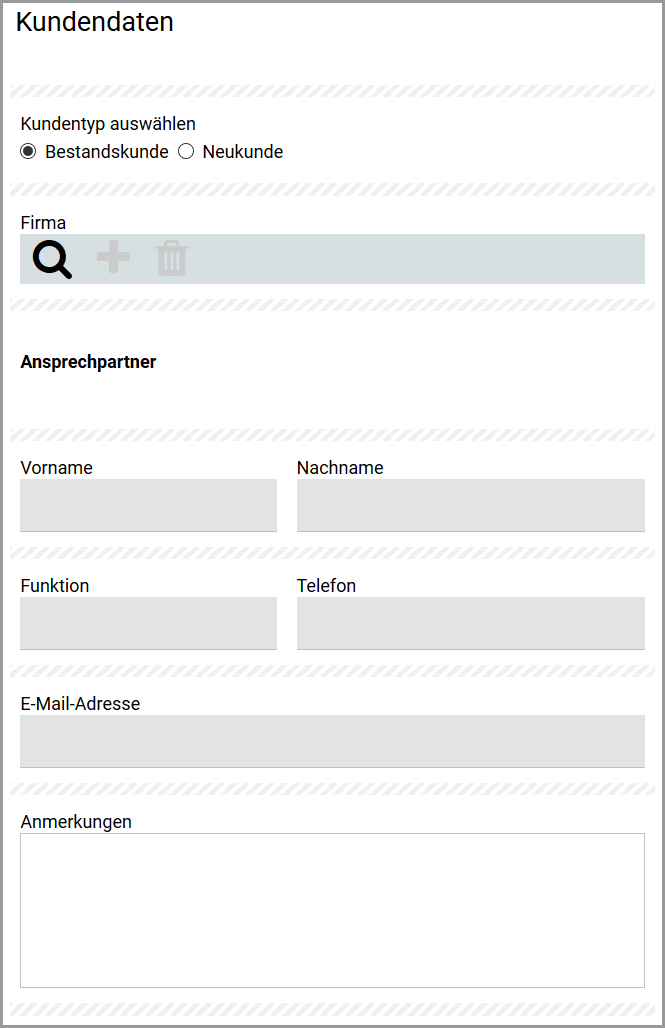665x1028 pixels.
Task: Click the E-Mail-Adresse input field
Action: [332, 741]
